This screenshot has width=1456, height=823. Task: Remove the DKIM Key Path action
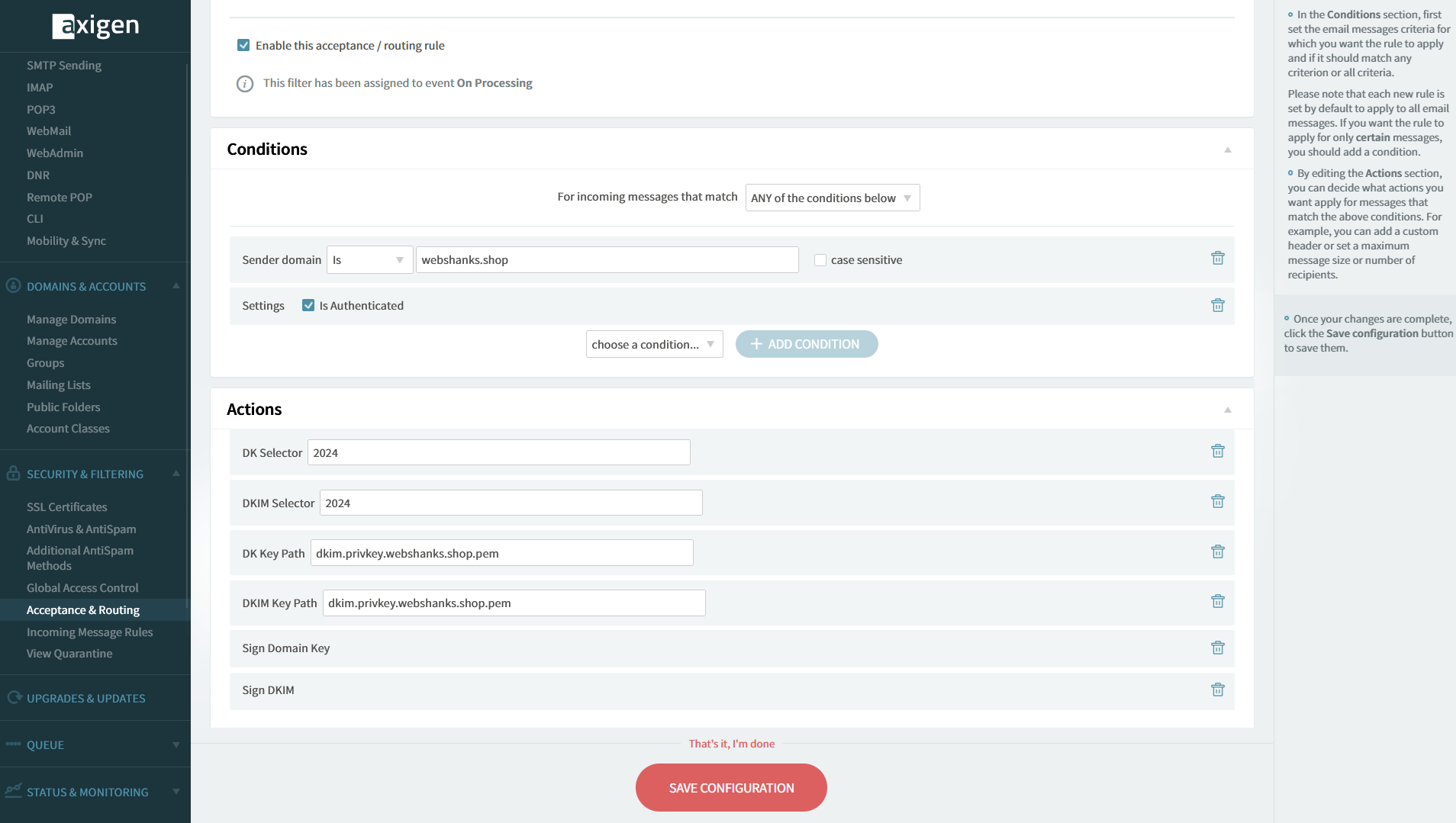pyautogui.click(x=1218, y=601)
